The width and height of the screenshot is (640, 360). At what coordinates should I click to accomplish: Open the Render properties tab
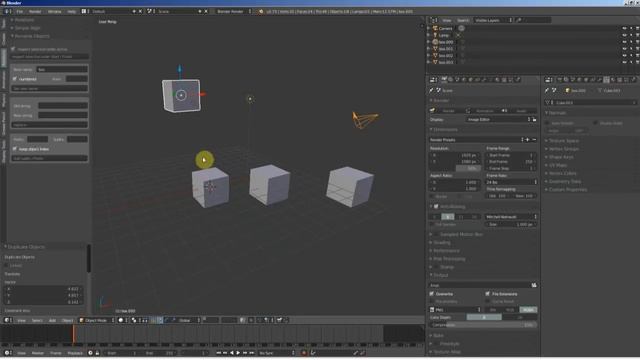(x=444, y=80)
